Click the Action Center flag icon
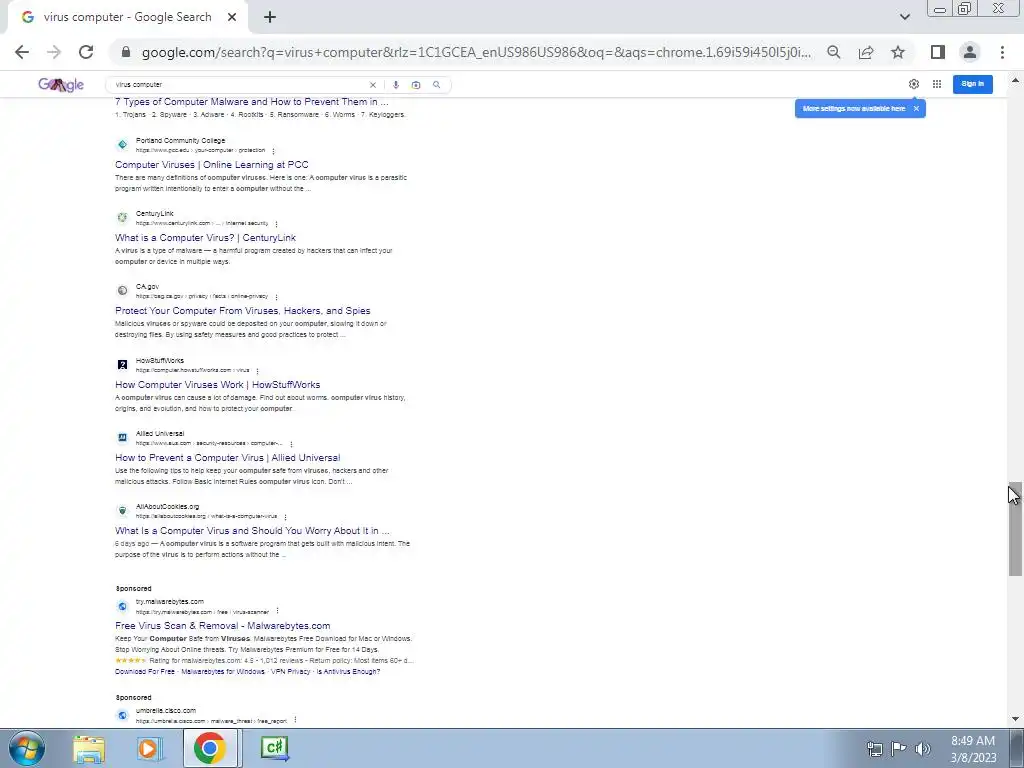Image resolution: width=1024 pixels, height=768 pixels. click(x=898, y=749)
